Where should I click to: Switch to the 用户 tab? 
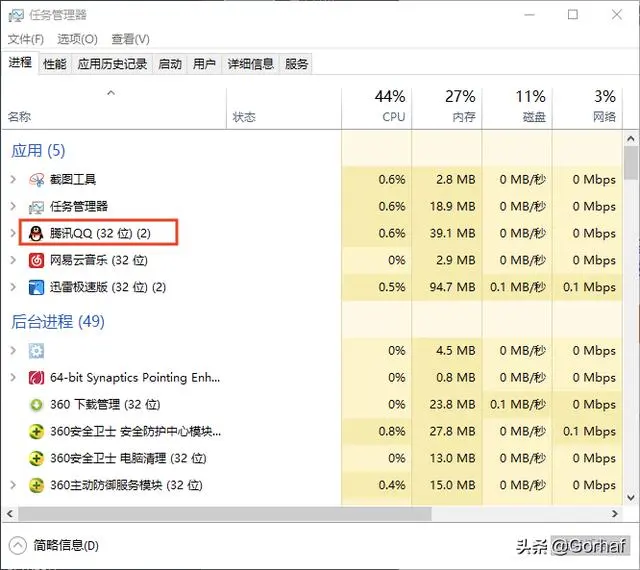coord(204,64)
